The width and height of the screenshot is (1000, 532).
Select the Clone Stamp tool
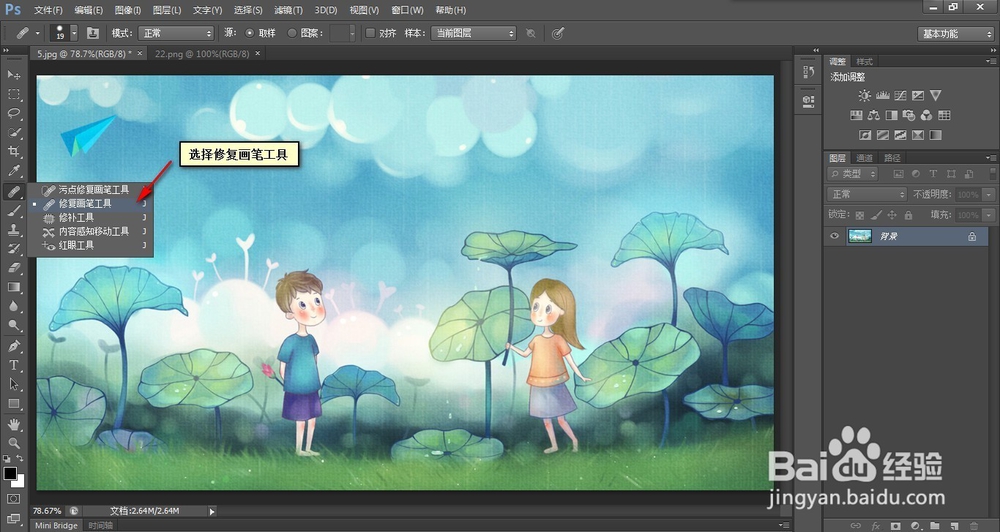point(13,230)
